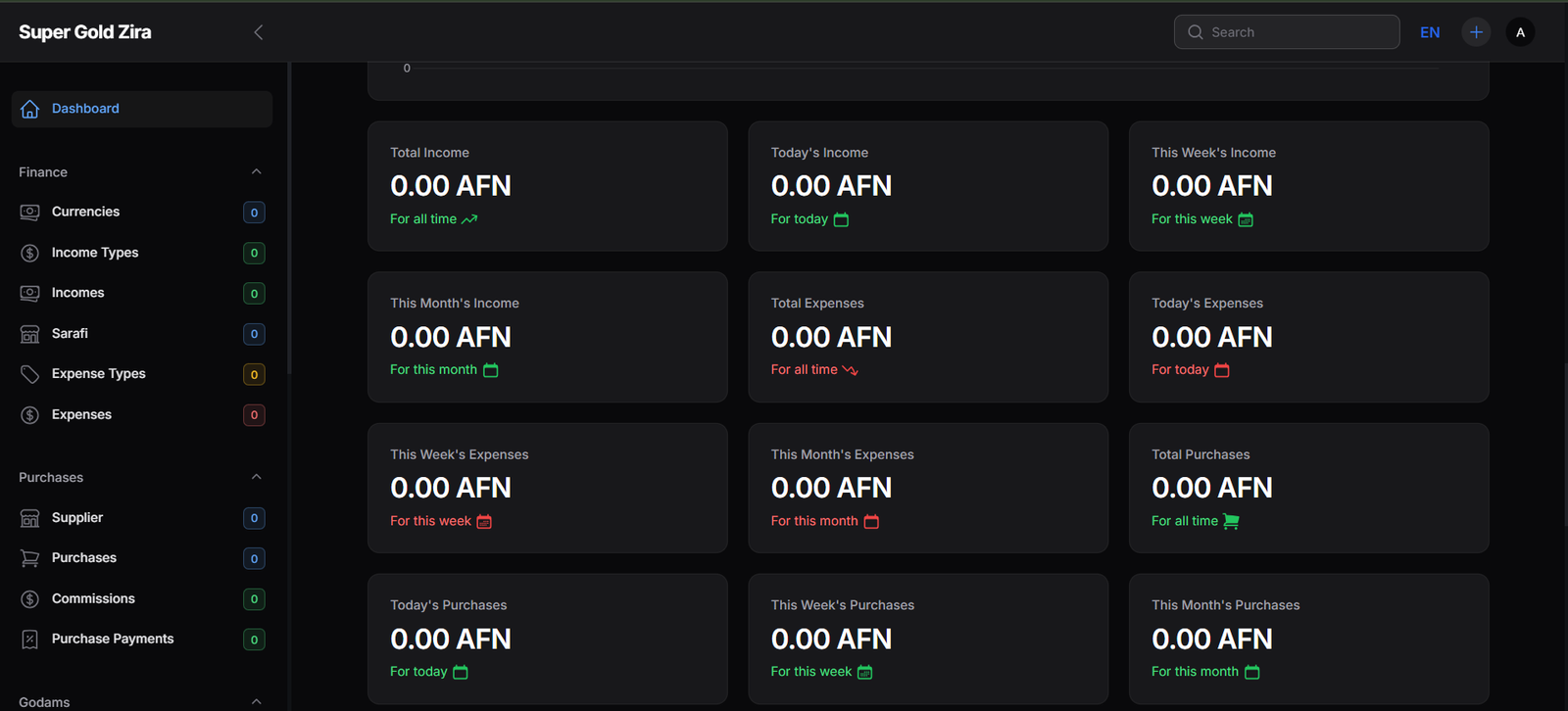
Task: Collapse the Finance section
Action: pyautogui.click(x=256, y=172)
